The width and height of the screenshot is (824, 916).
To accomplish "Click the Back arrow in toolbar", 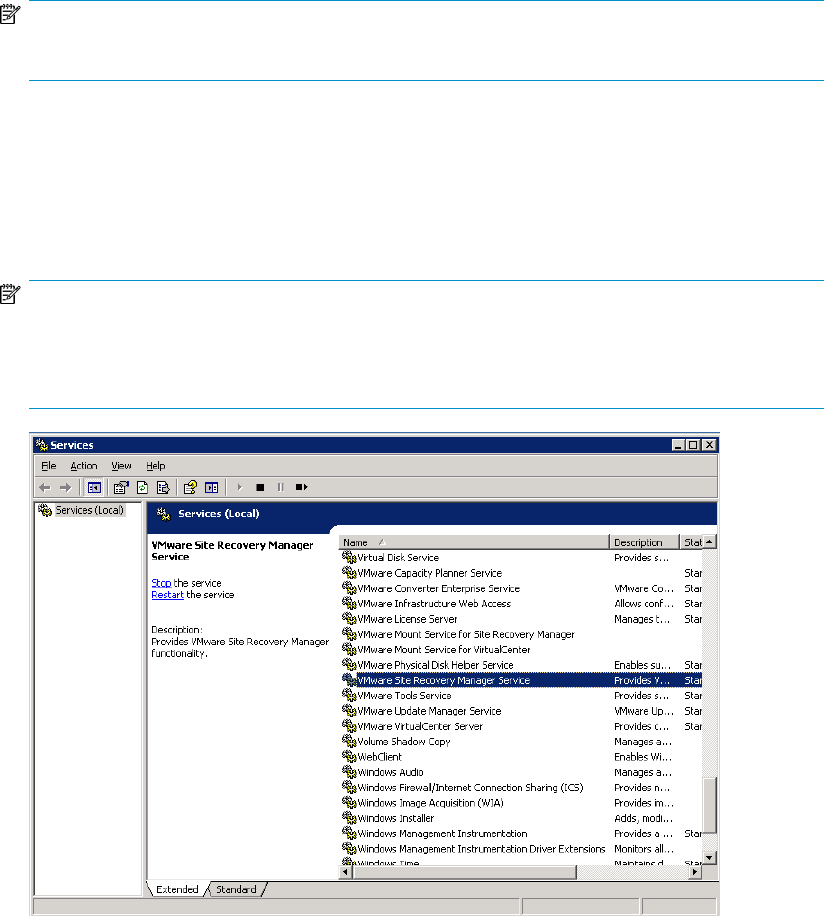I will click(44, 487).
